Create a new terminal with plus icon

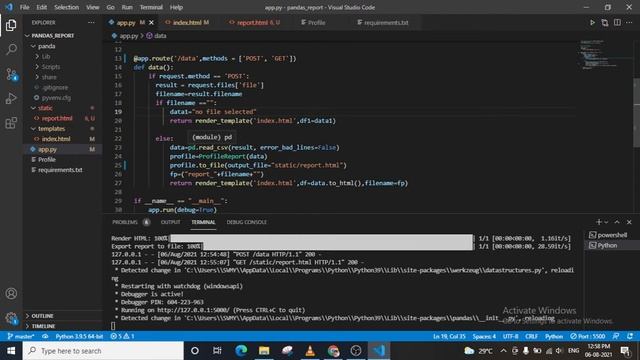click(x=598, y=222)
